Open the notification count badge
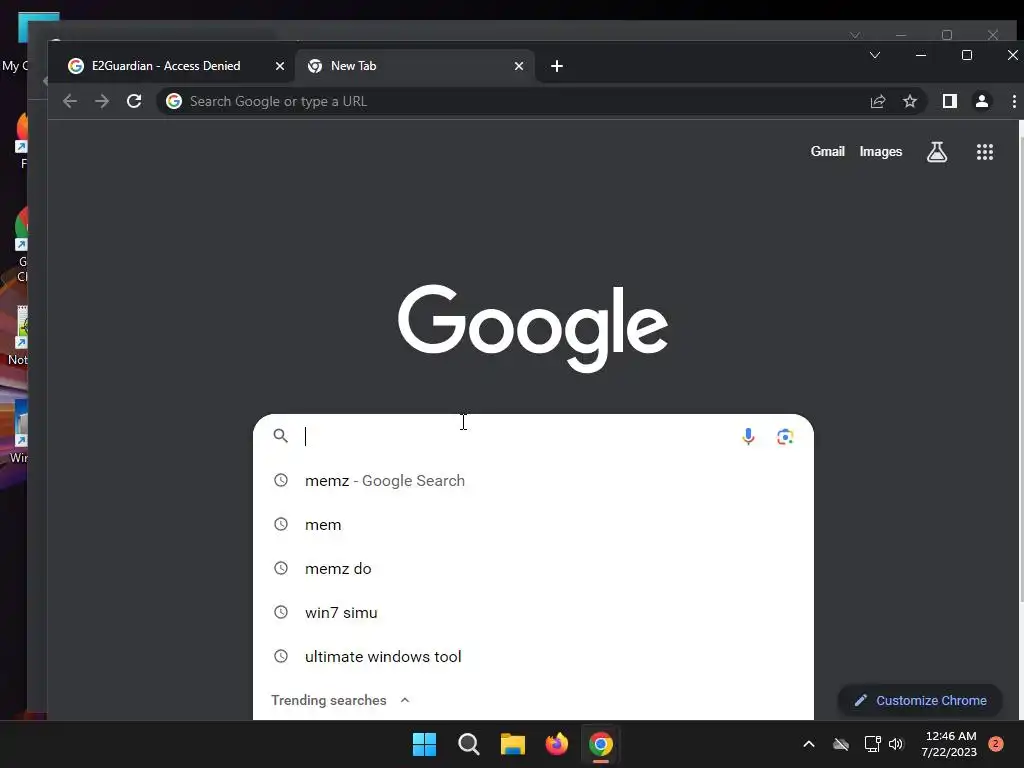The height and width of the screenshot is (768, 1024). (996, 743)
